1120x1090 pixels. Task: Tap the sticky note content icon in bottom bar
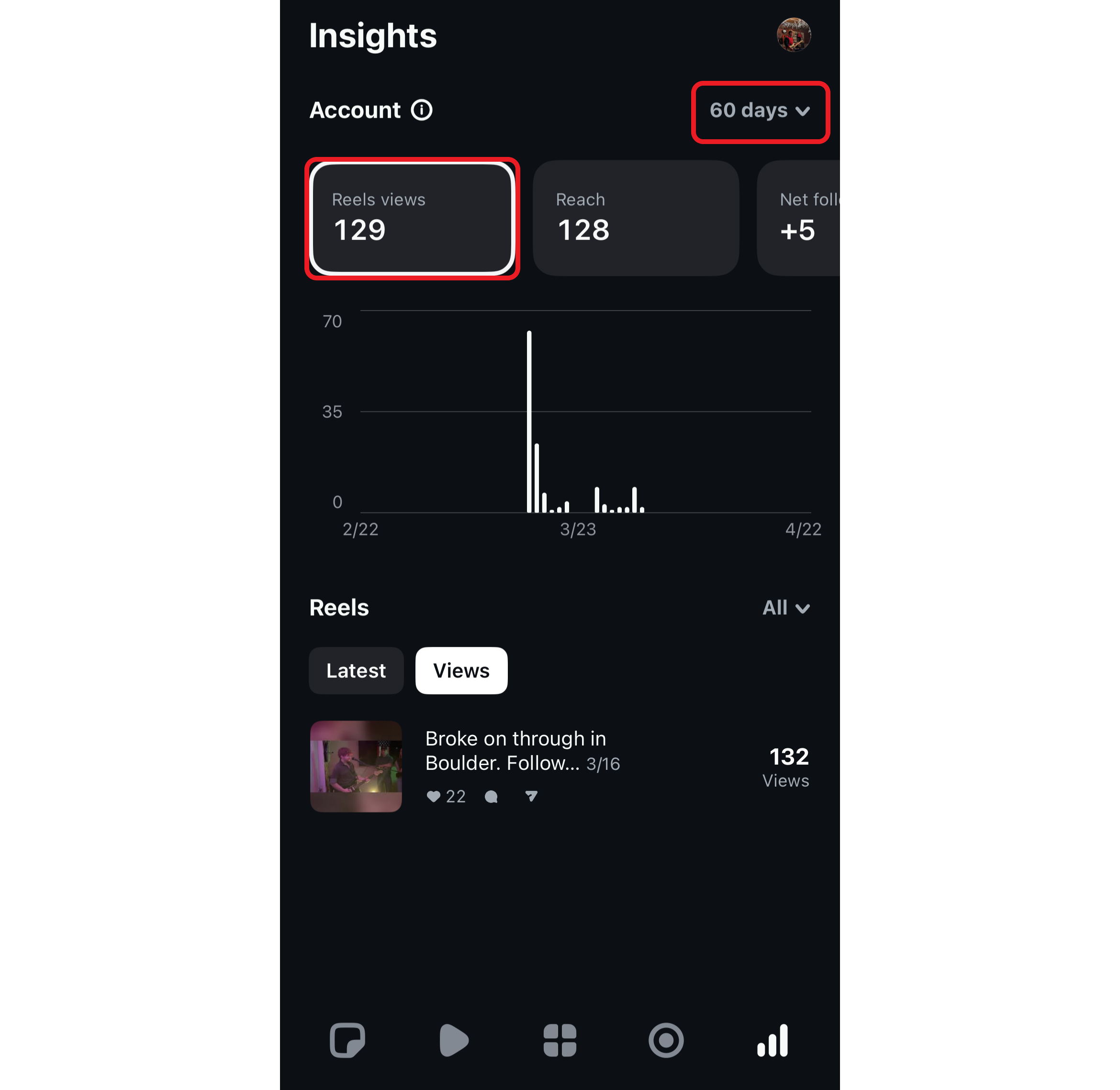[x=348, y=1041]
